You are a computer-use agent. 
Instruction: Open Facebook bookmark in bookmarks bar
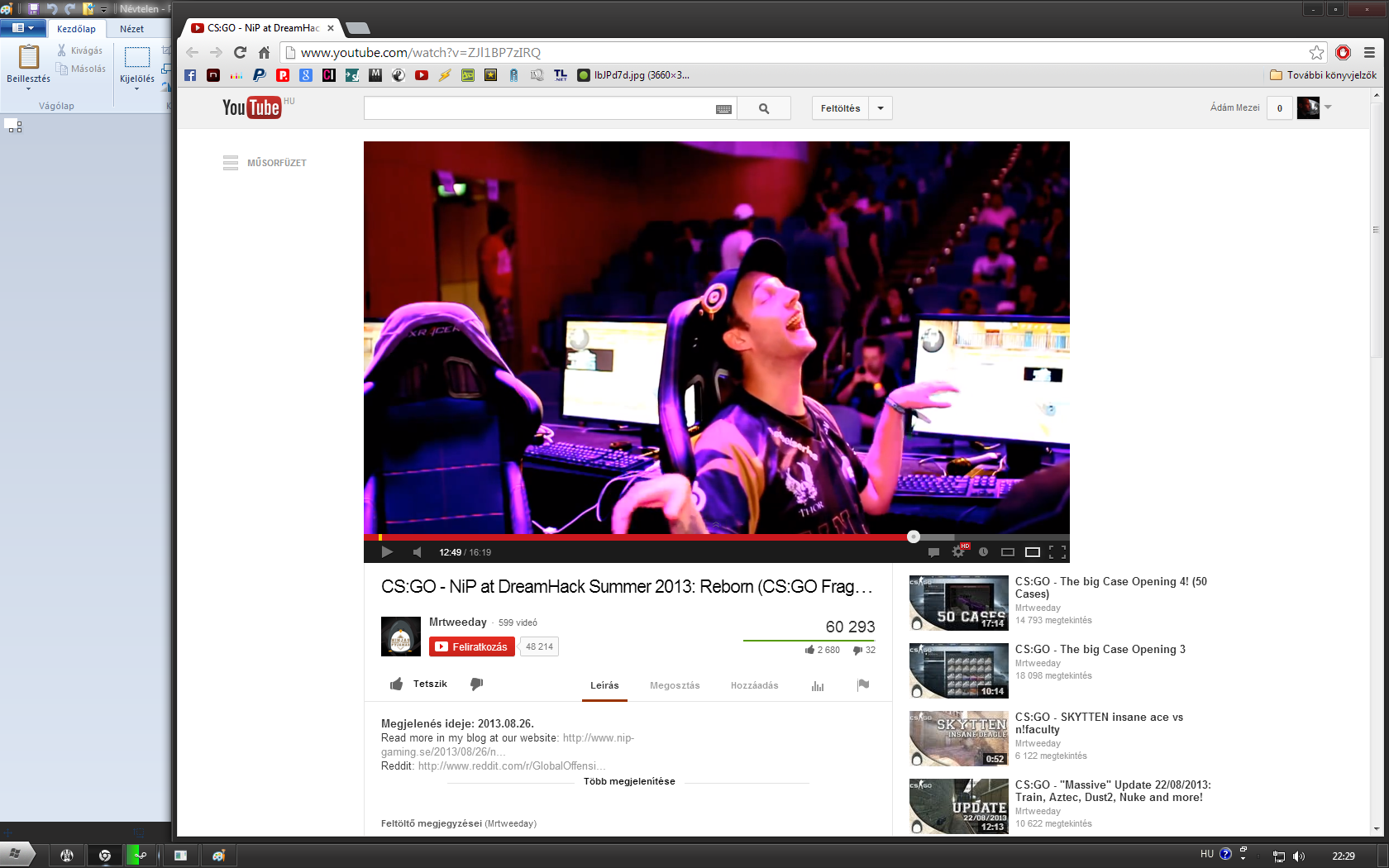(x=190, y=75)
